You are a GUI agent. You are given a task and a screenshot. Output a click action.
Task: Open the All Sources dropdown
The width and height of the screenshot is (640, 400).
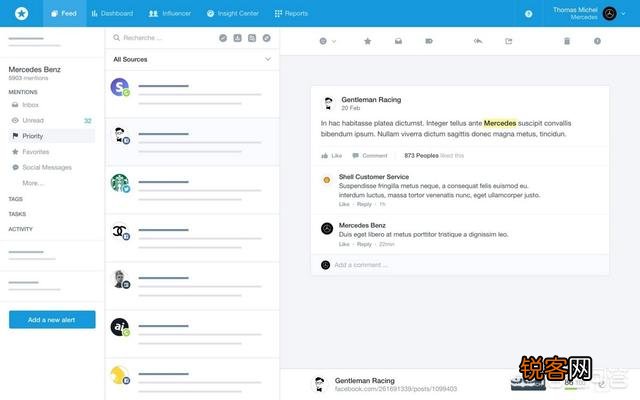(x=192, y=59)
